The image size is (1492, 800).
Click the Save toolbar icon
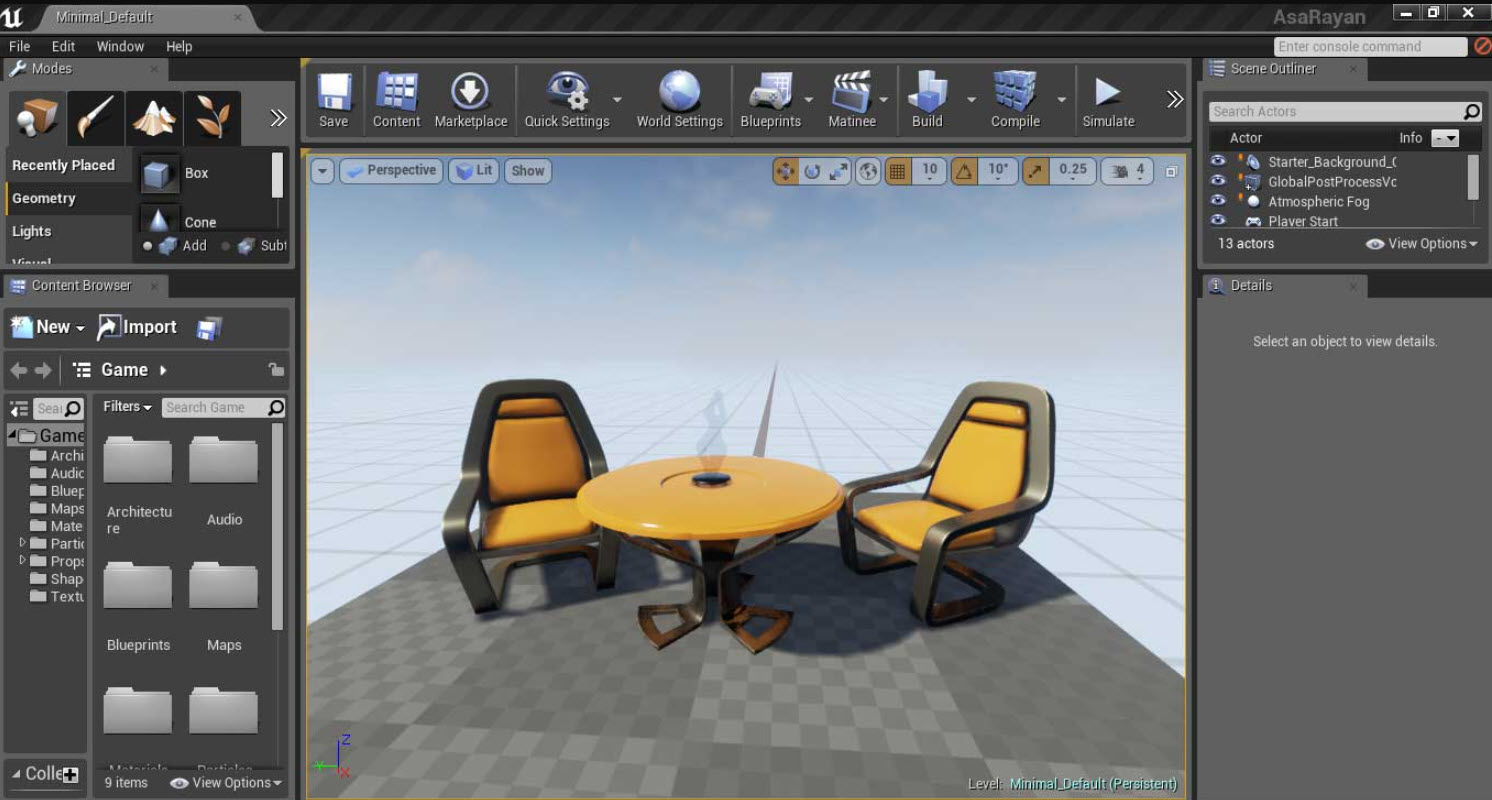[x=334, y=100]
